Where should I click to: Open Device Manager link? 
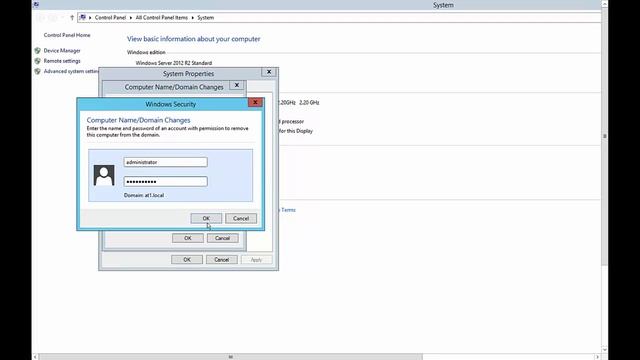point(62,51)
